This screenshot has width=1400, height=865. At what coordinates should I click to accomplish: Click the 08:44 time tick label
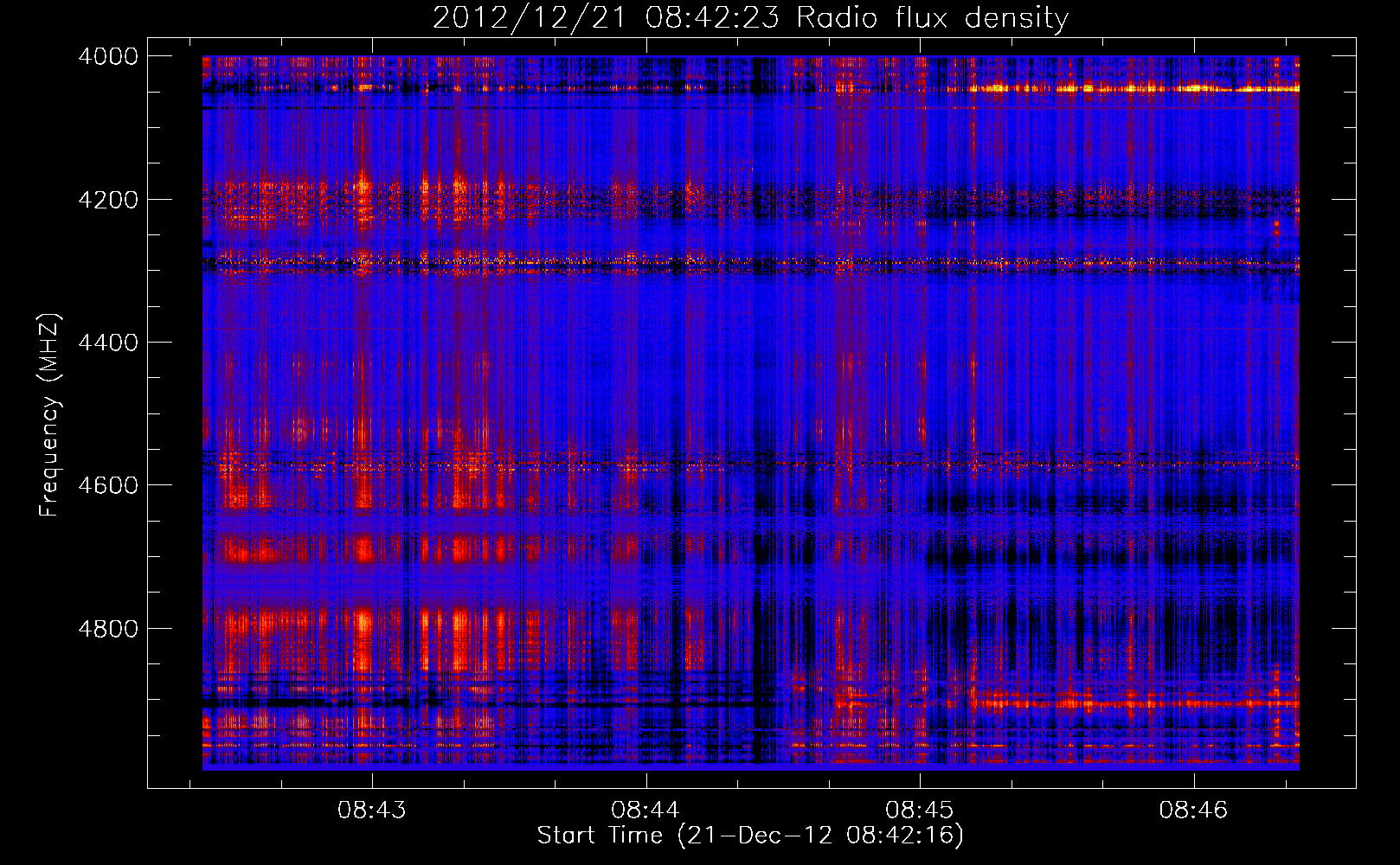645,810
